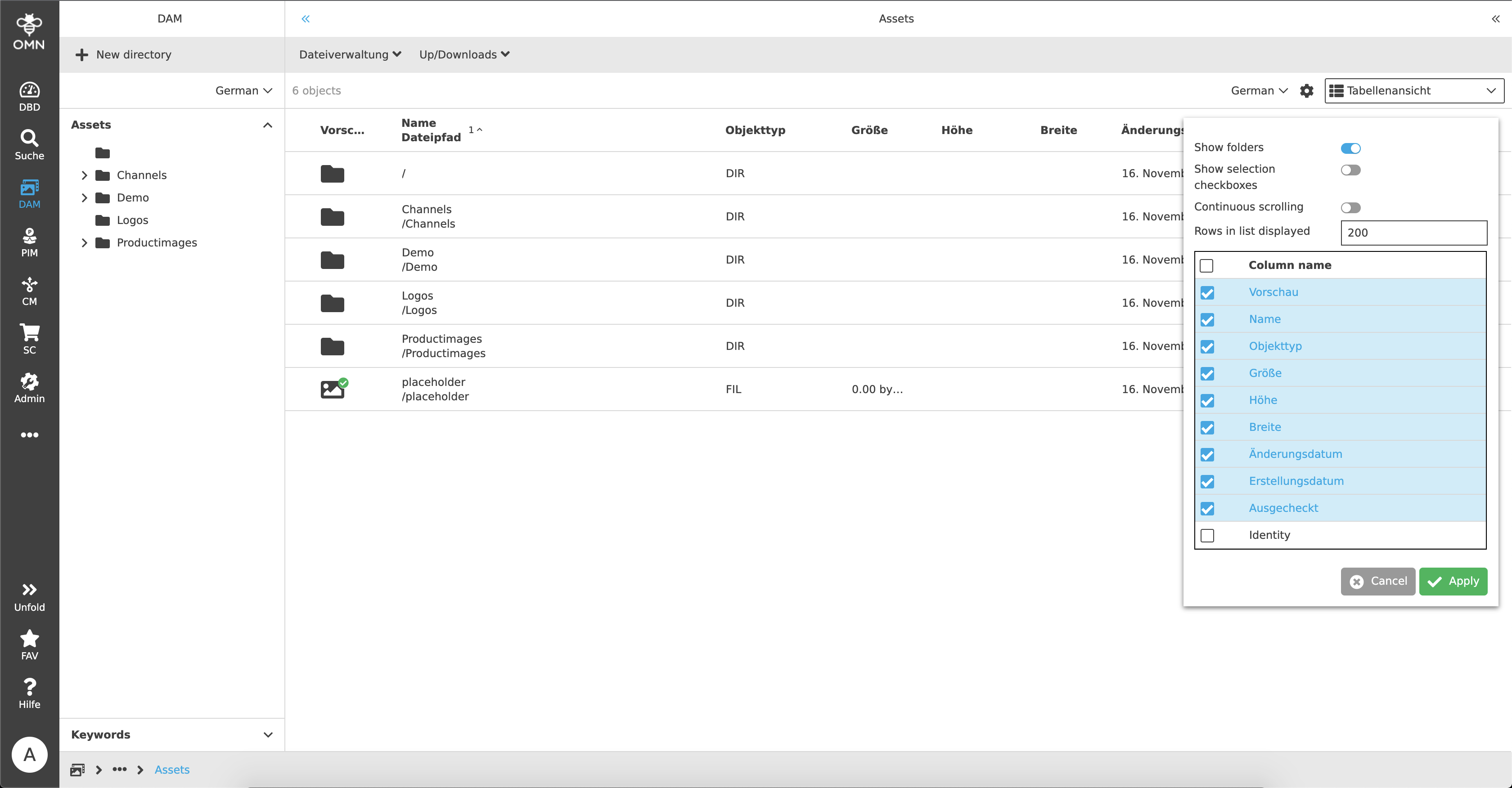1512x788 pixels.
Task: Open the Tabellenansicht view dropdown
Action: pos(1413,90)
